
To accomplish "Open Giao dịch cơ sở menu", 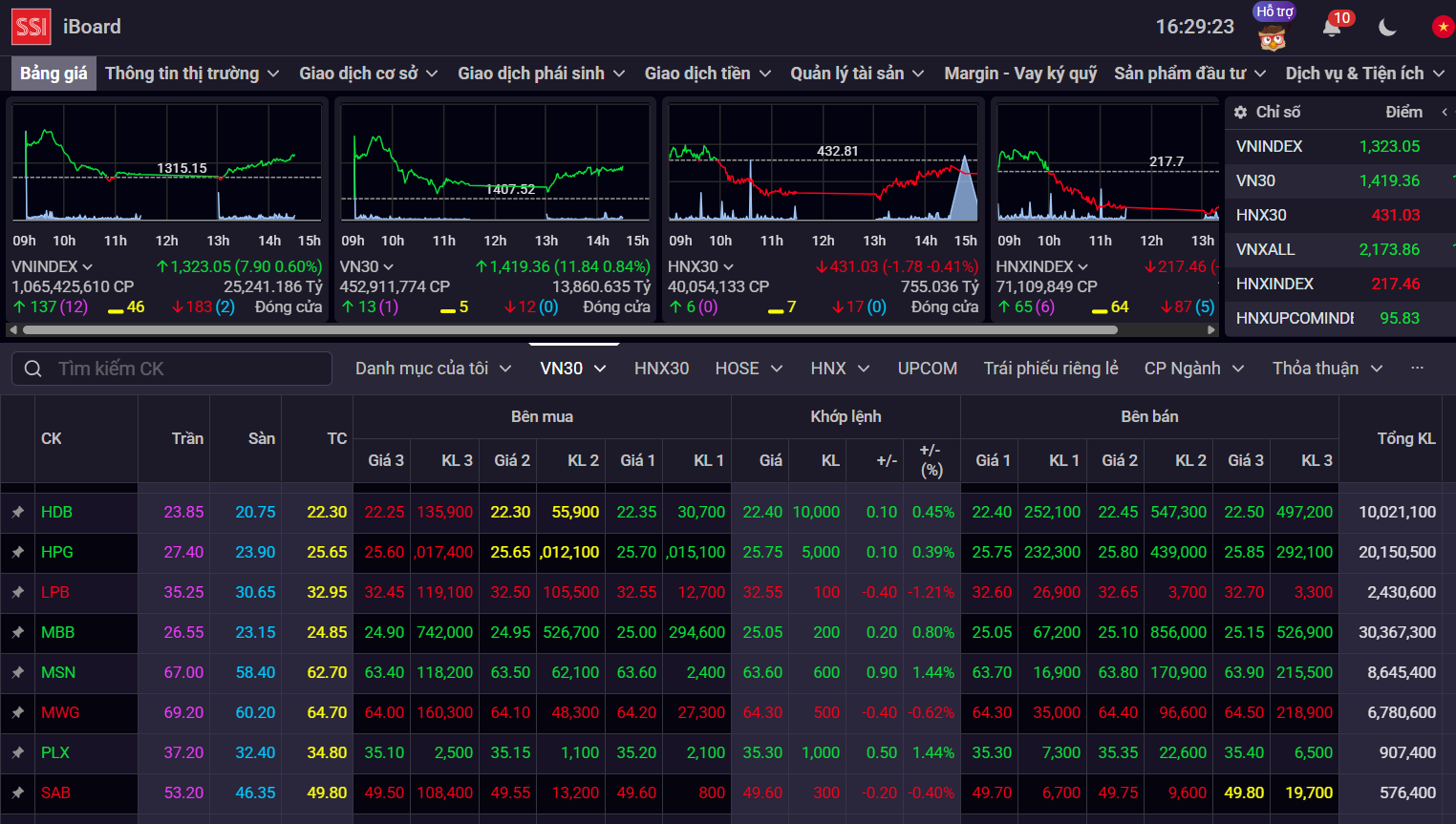I will point(369,74).
